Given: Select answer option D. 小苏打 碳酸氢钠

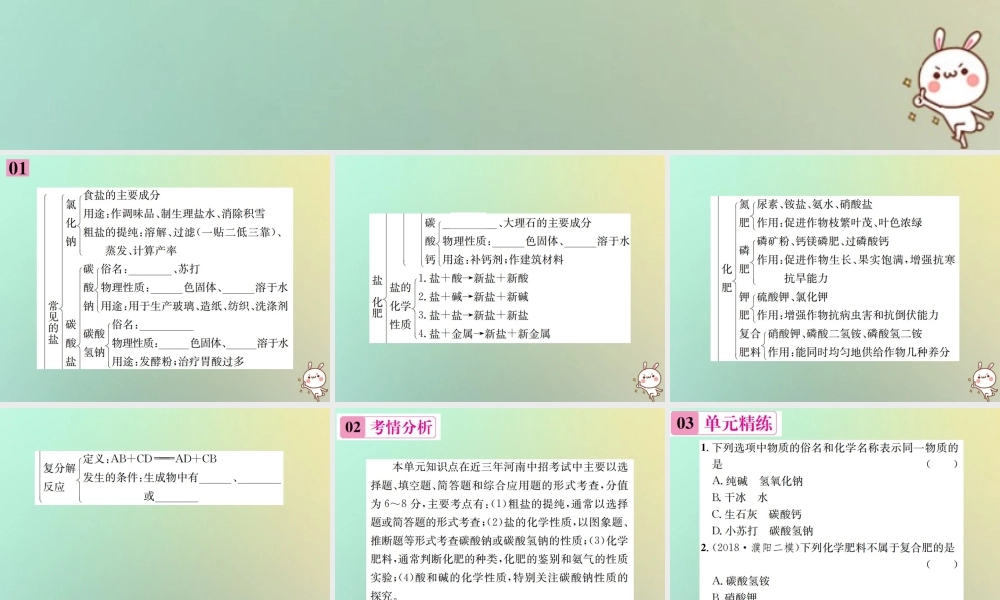Looking at the screenshot, I should click(x=762, y=530).
